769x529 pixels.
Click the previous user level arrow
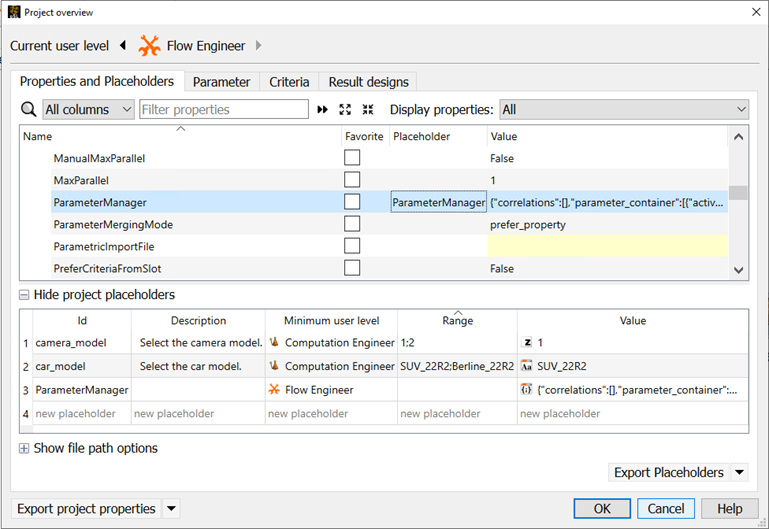(x=123, y=45)
